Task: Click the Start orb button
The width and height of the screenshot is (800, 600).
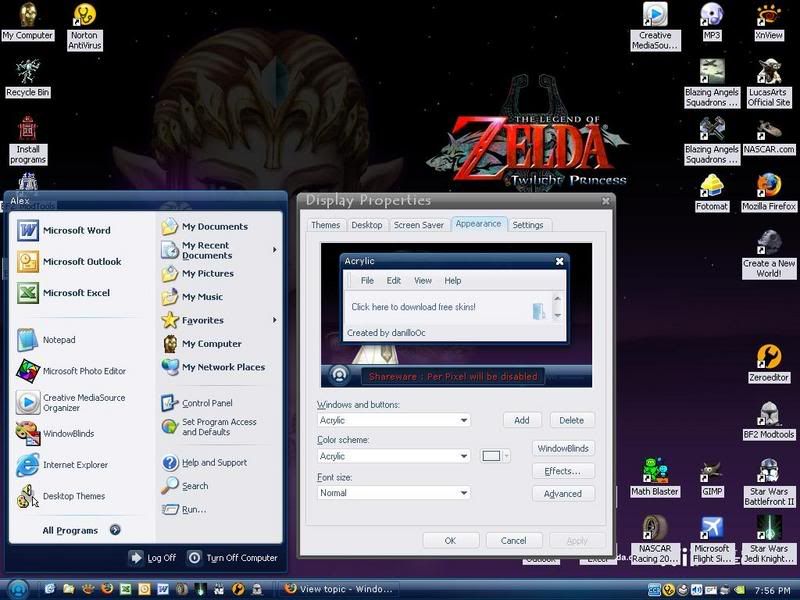Action: tap(18, 589)
